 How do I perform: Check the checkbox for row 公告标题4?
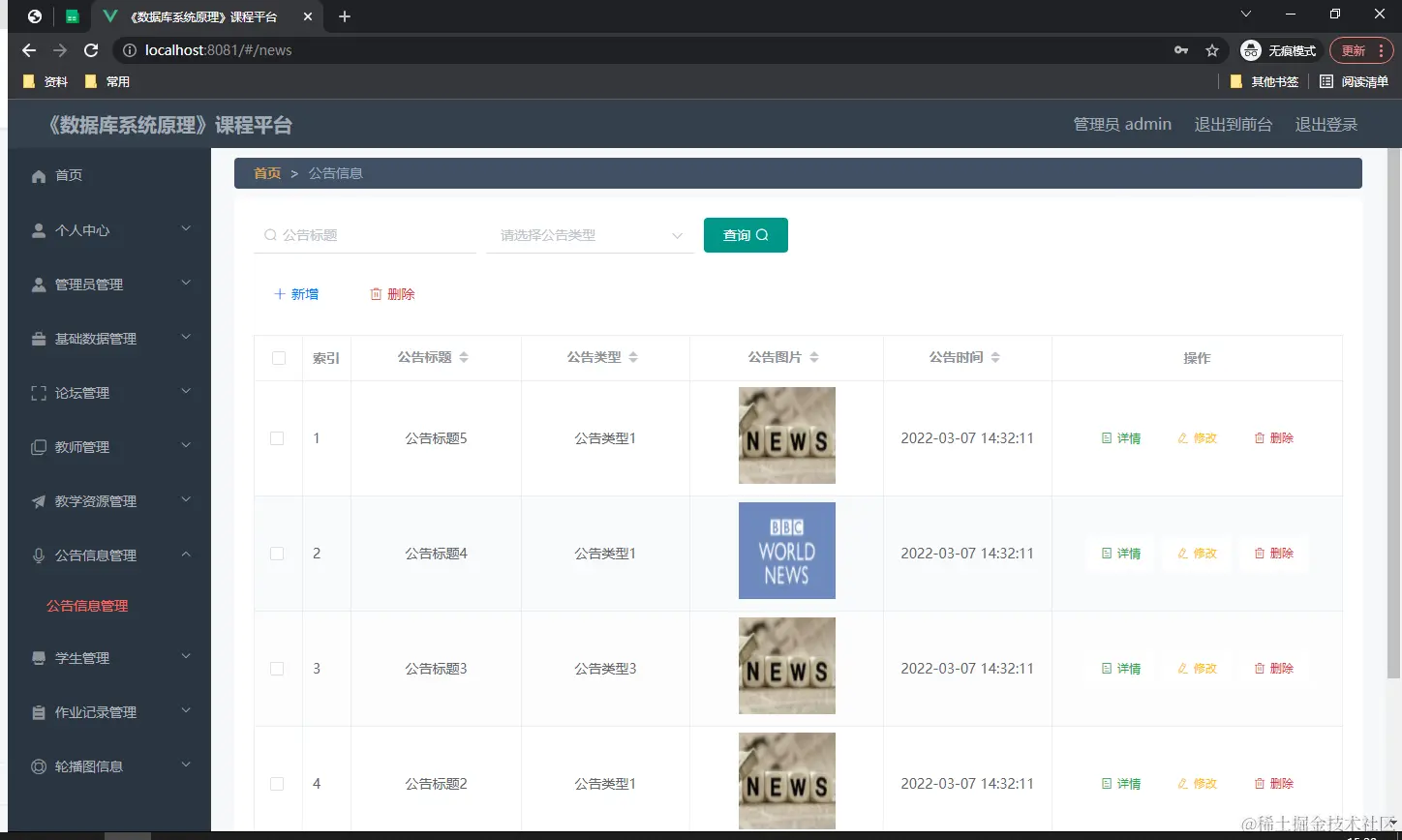[277, 554]
